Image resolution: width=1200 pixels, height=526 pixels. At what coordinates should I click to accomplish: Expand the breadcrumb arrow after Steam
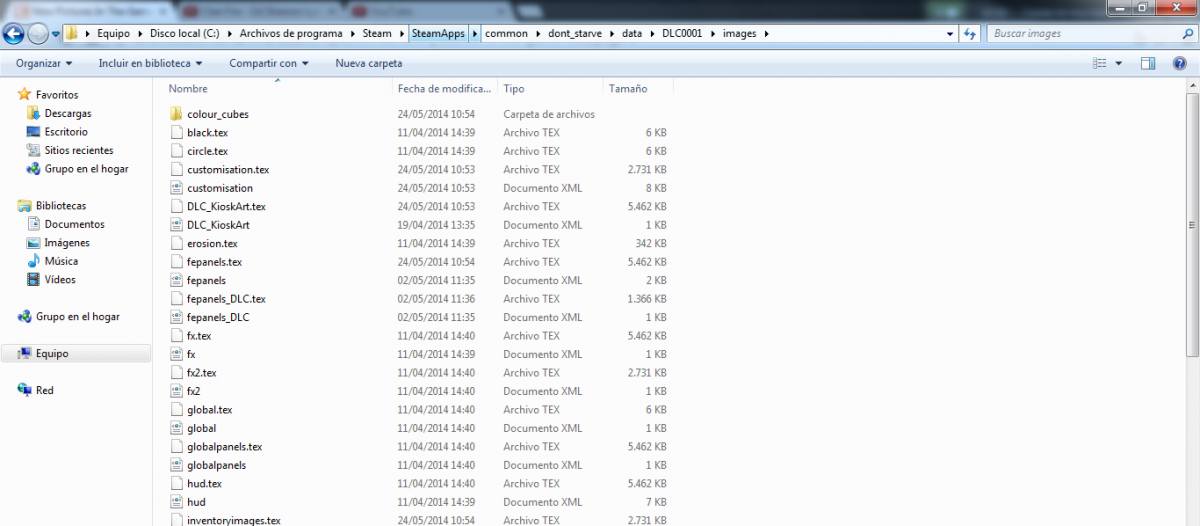(x=402, y=33)
